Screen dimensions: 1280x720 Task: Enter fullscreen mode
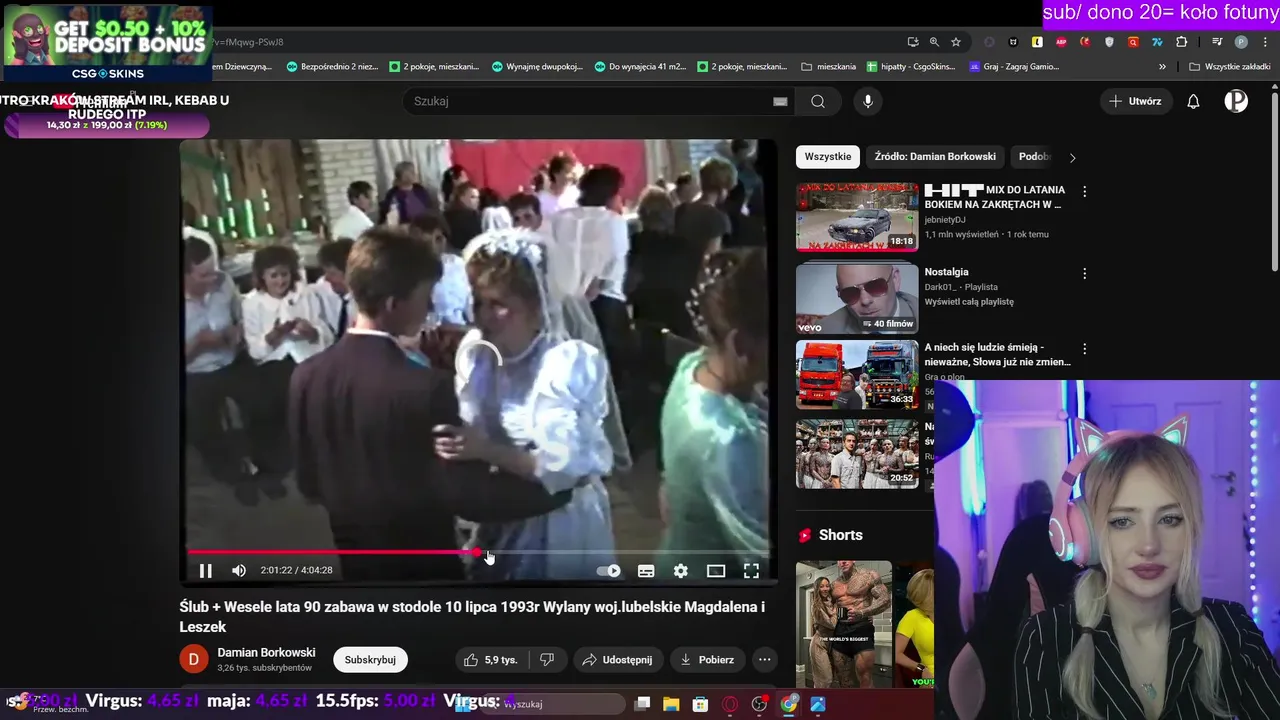click(x=751, y=571)
